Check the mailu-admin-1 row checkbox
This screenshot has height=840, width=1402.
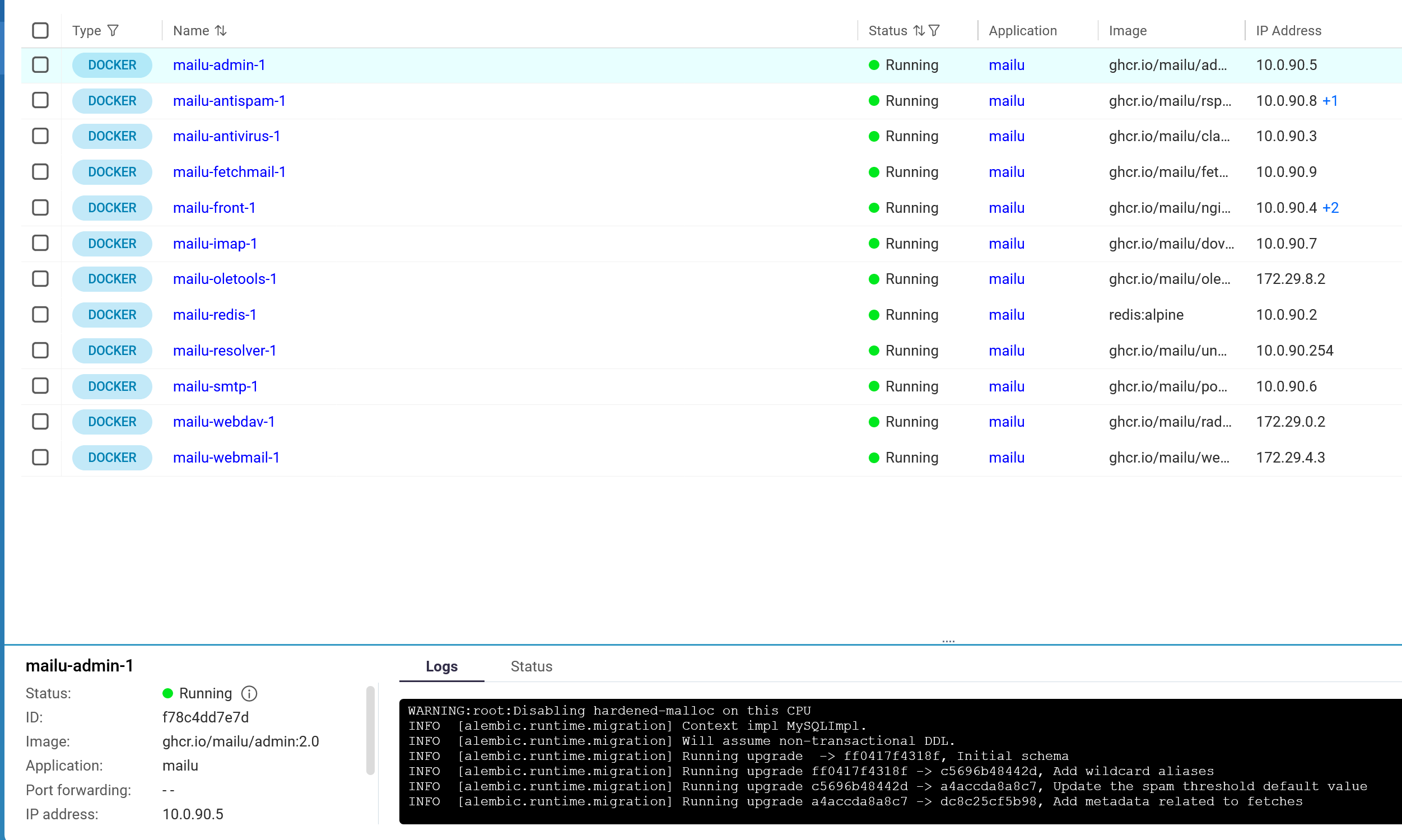pos(40,65)
